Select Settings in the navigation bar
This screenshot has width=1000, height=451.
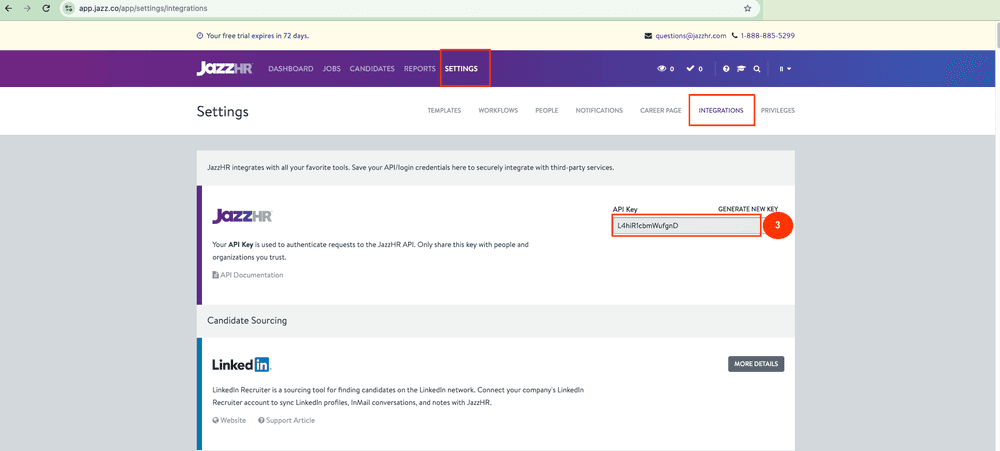click(461, 69)
